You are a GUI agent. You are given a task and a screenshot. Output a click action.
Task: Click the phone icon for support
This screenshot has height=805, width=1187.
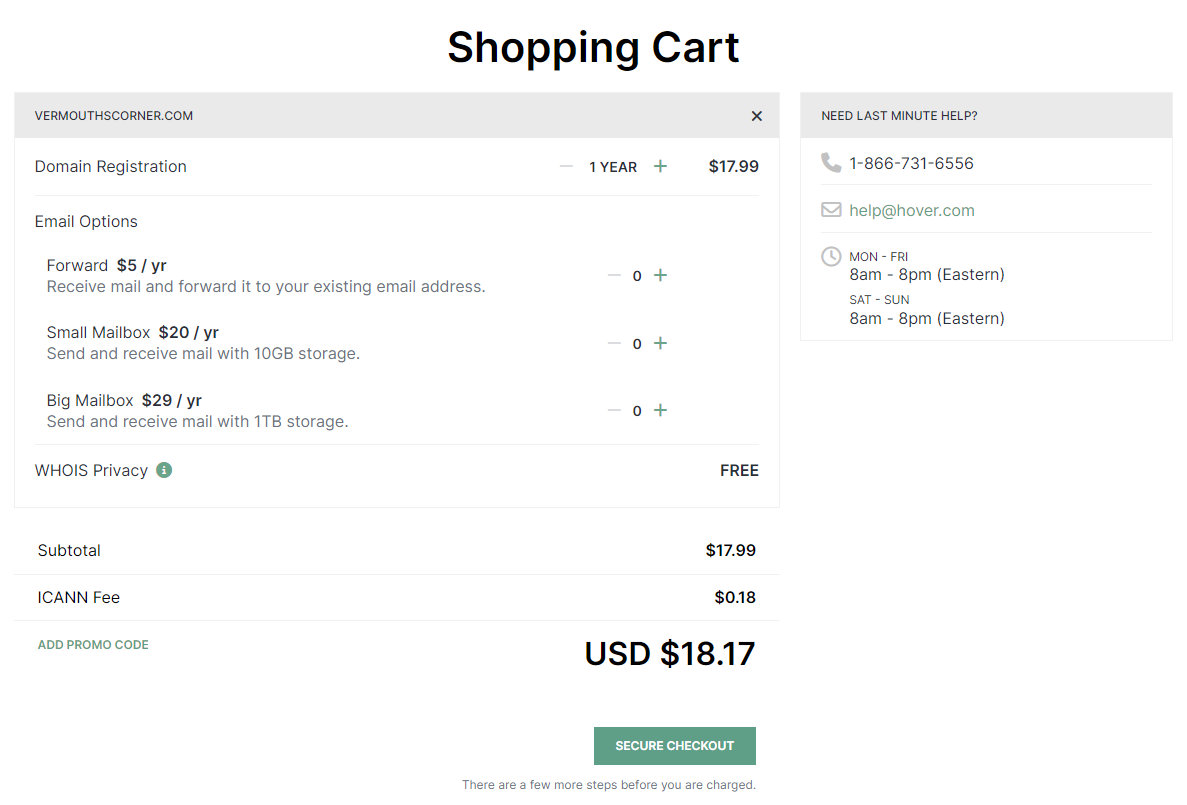(831, 162)
